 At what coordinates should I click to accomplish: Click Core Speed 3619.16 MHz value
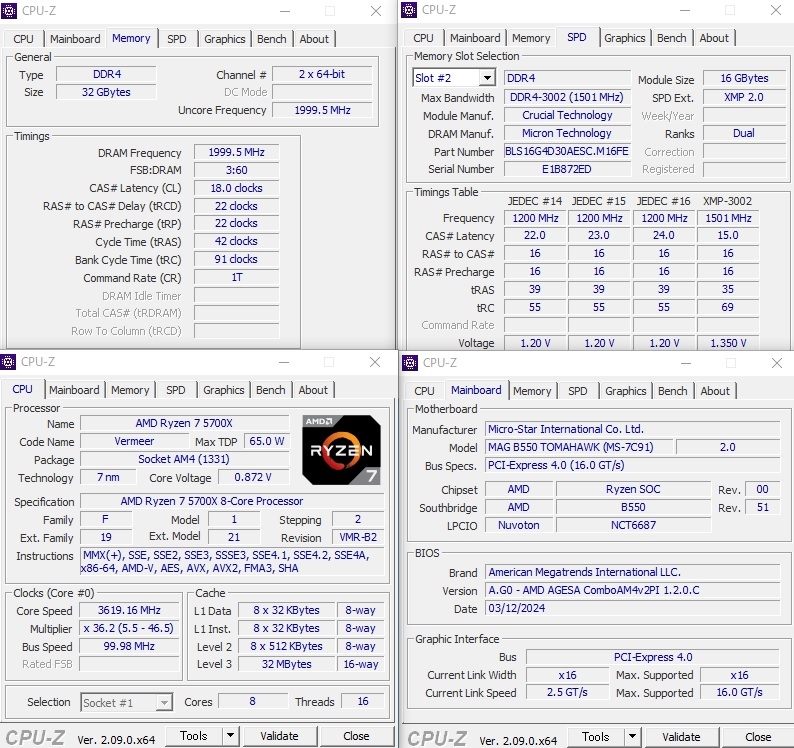click(x=129, y=610)
